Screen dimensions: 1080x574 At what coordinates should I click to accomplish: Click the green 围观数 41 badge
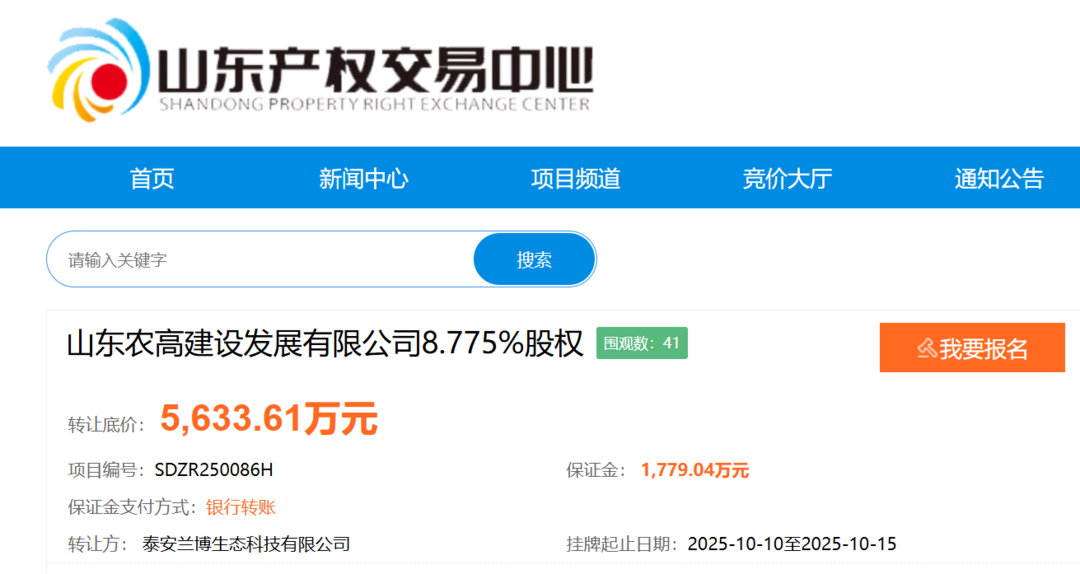click(x=642, y=343)
